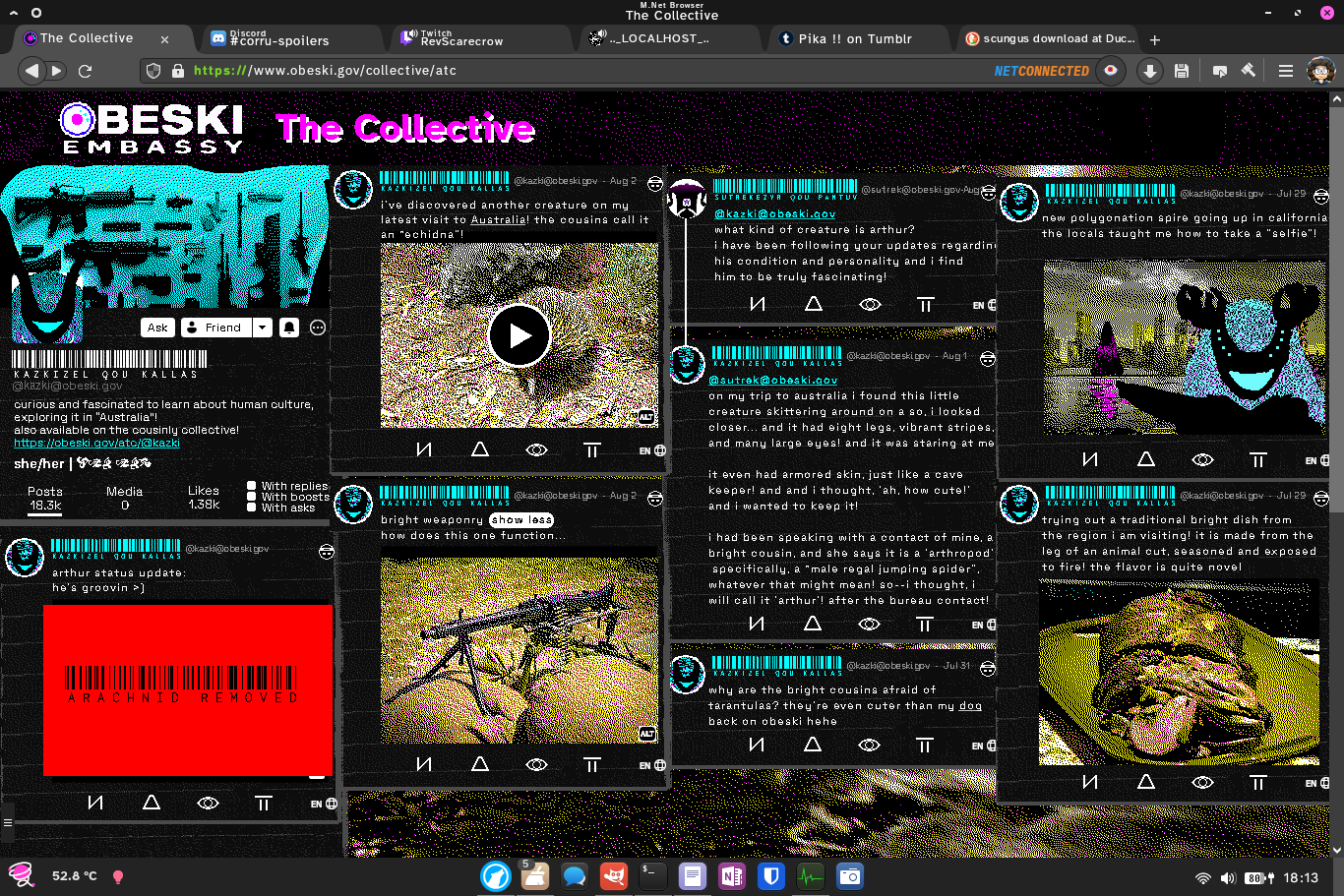Click the notification bell on Kazkizel's profile
The image size is (1344, 896).
point(289,328)
